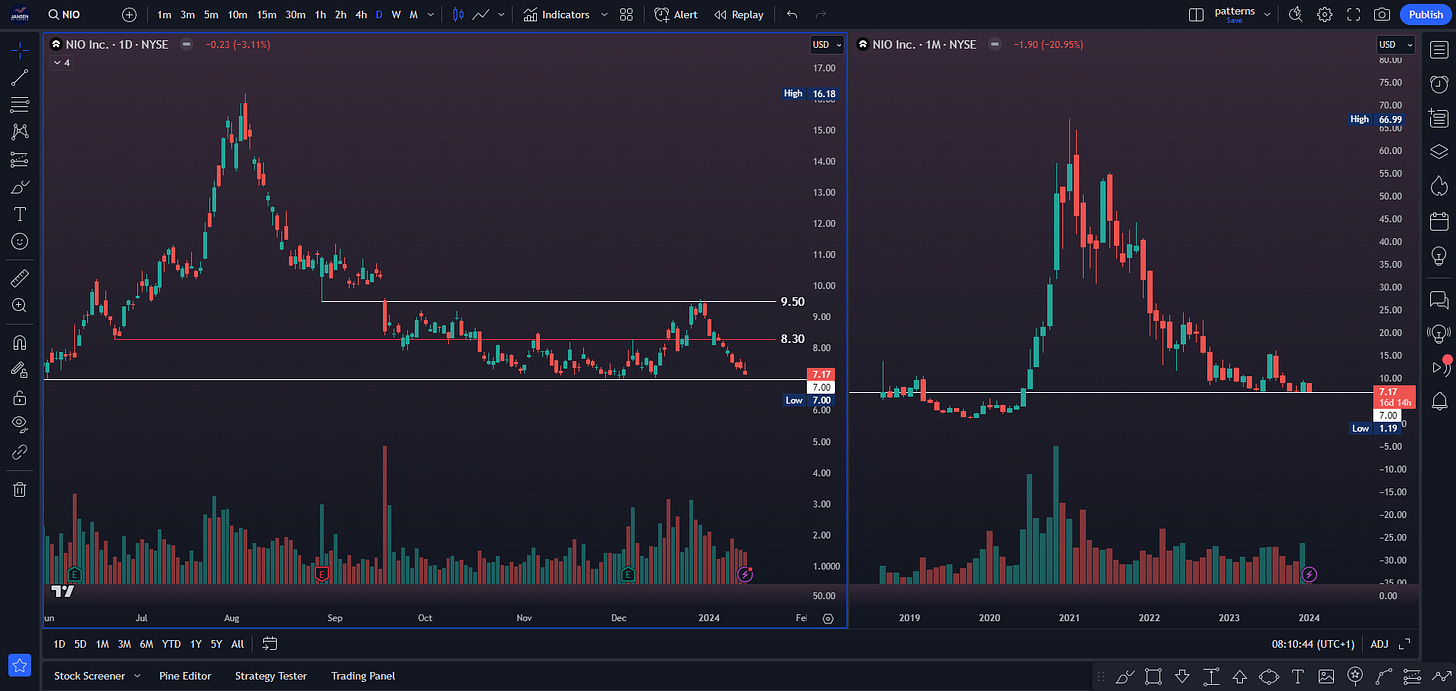
Task: Open the calendar panel in right sidebar
Action: [1438, 221]
